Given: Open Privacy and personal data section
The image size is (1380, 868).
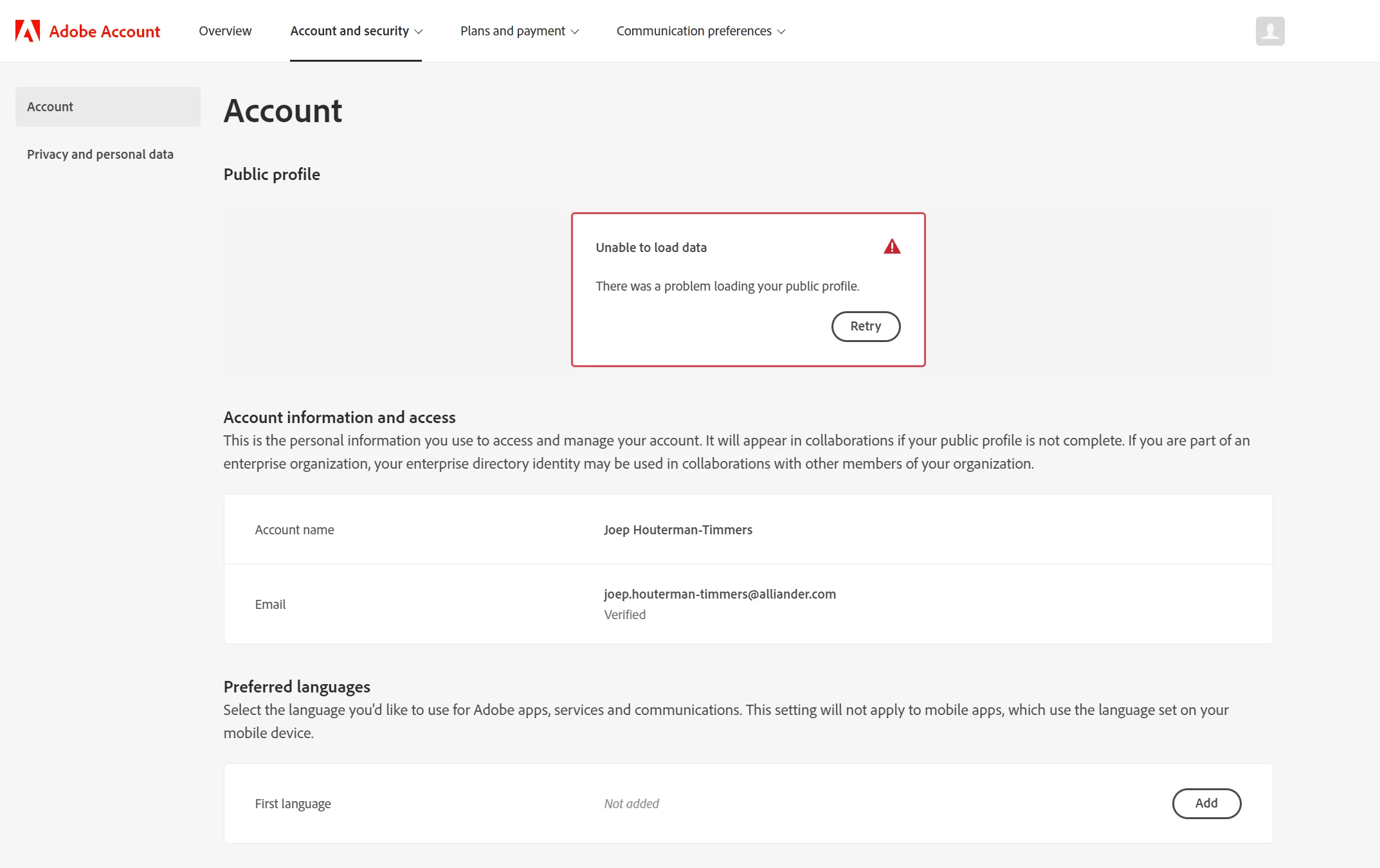Looking at the screenshot, I should pos(100,154).
